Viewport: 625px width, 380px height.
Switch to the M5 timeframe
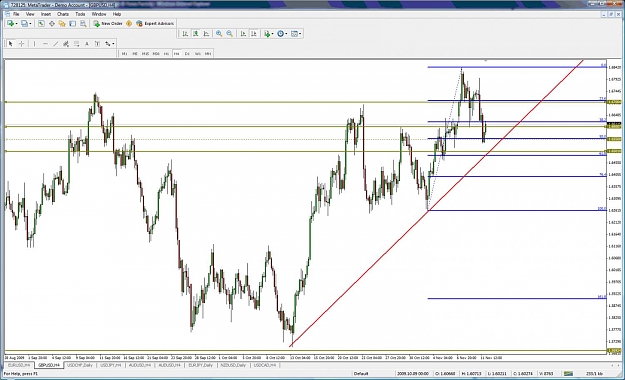pos(135,53)
